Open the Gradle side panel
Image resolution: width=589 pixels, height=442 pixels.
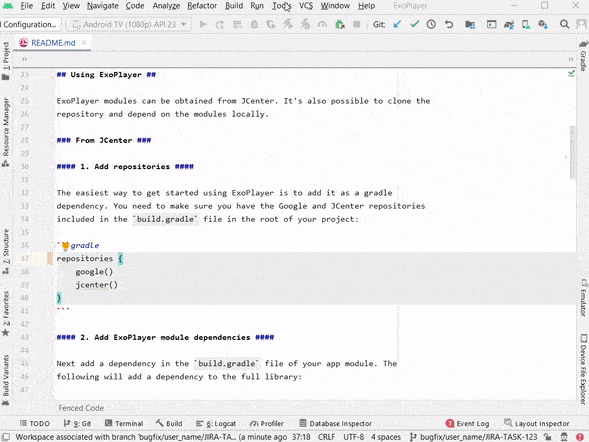[583, 56]
